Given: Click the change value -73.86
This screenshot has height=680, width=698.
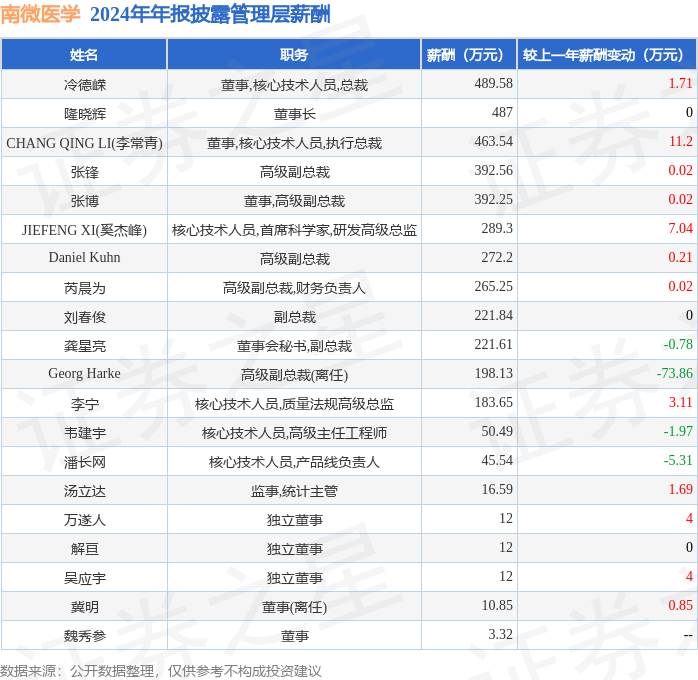Looking at the screenshot, I should click(674, 373).
